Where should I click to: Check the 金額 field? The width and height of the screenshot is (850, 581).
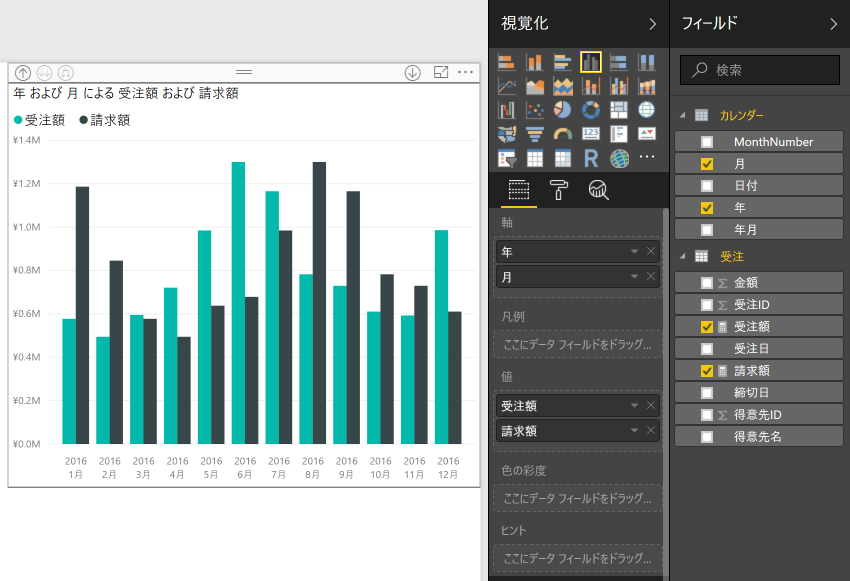click(707, 282)
